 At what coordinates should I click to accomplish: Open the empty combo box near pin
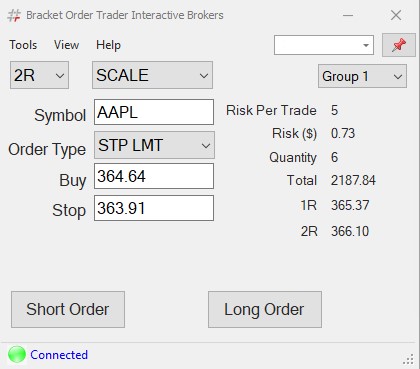click(324, 45)
